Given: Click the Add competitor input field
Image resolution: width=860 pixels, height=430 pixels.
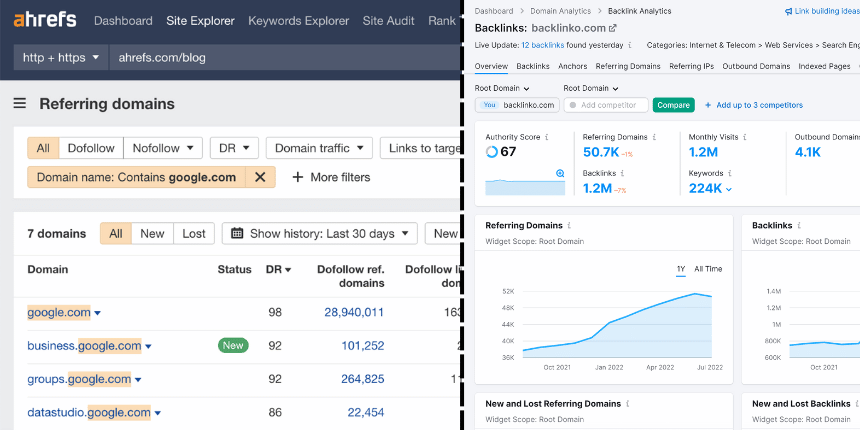Looking at the screenshot, I should 606,105.
